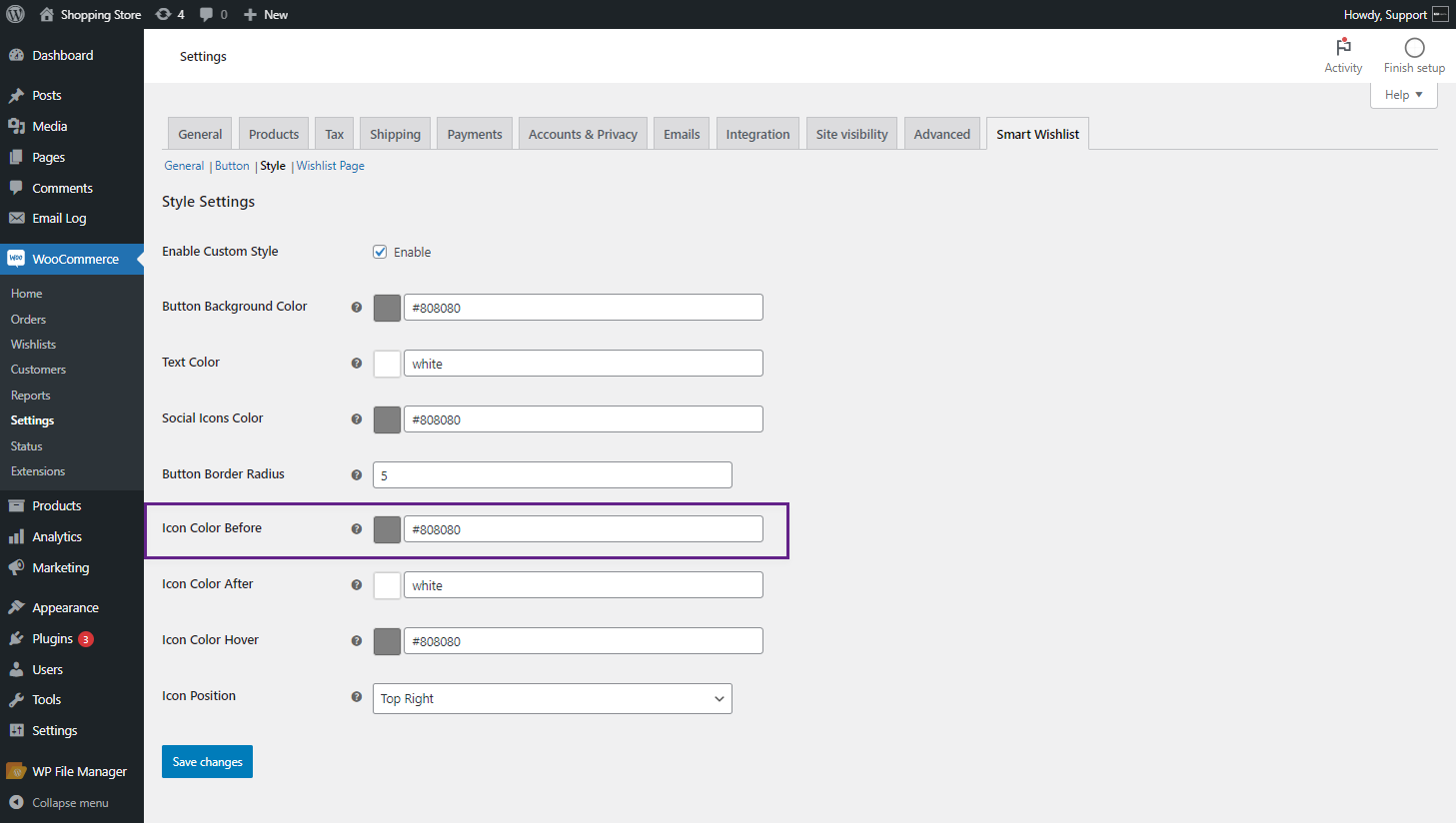
Task: Open Customers in WooCommerce submenu
Action: tap(38, 370)
